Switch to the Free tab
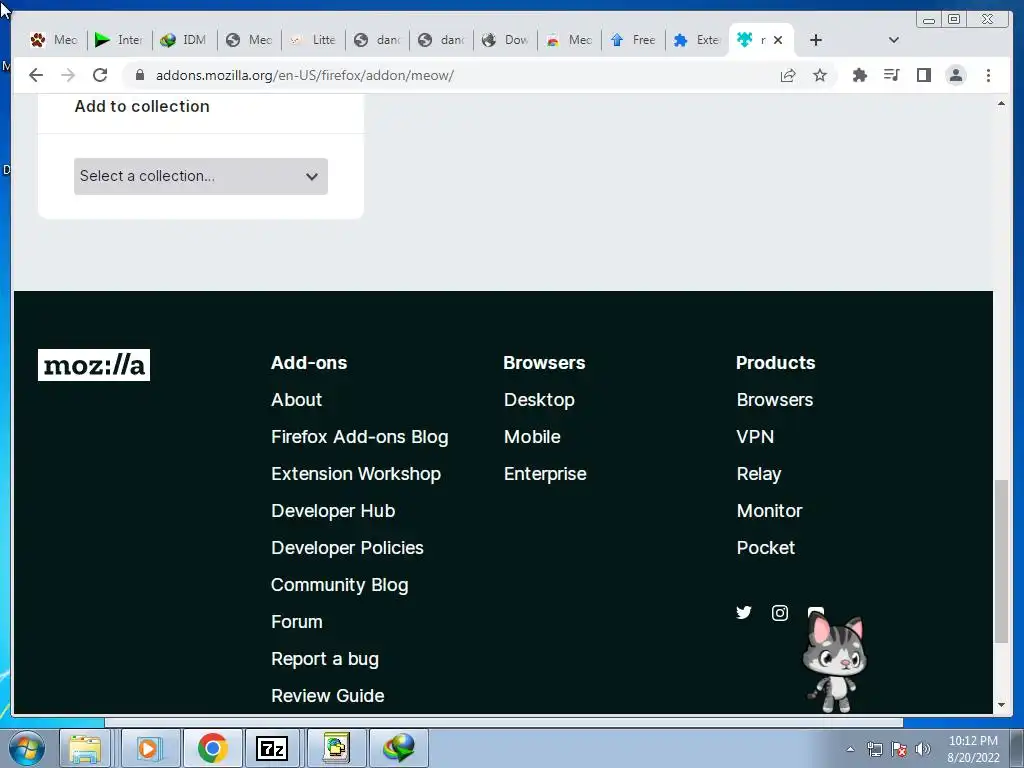Screen dimensions: 1024x768 click(633, 40)
